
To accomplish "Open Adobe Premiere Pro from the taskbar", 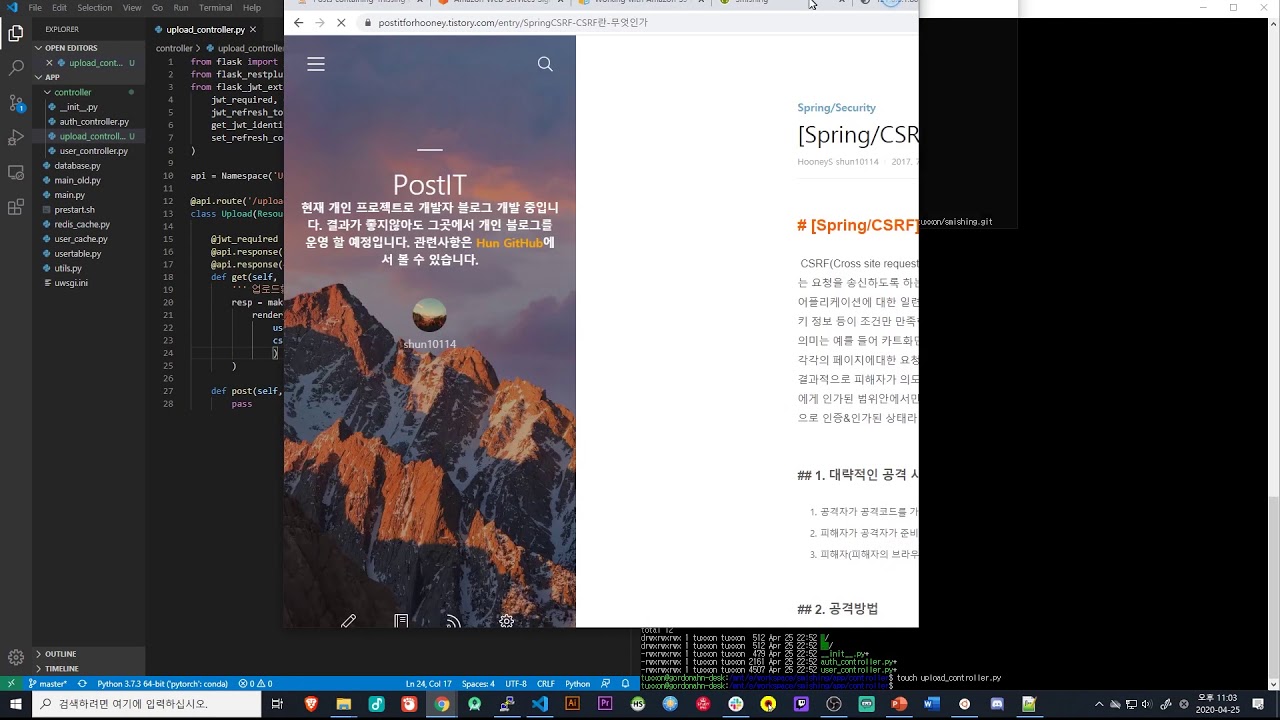I will point(605,704).
